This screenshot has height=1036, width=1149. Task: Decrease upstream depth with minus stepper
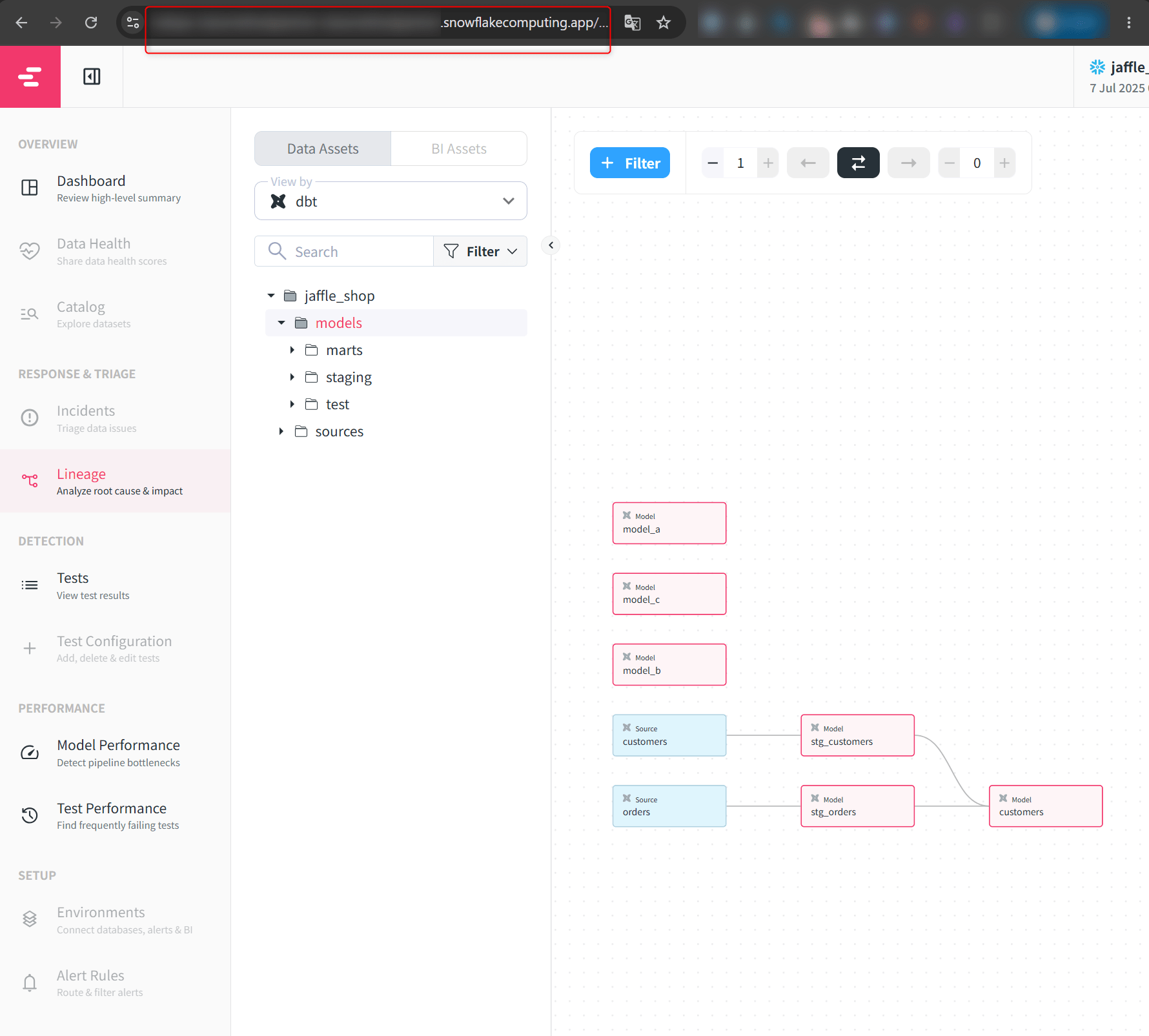pos(713,163)
